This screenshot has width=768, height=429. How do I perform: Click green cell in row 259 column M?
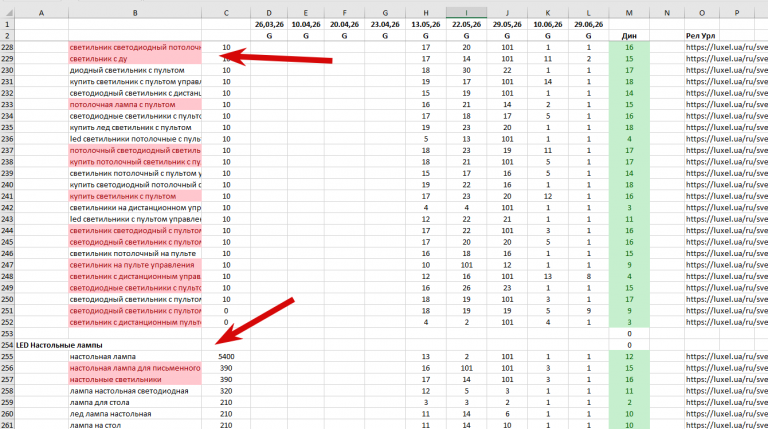click(x=629, y=403)
